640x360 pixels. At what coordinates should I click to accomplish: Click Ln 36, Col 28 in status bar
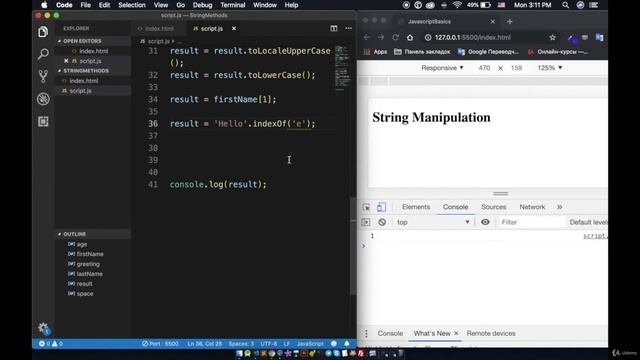click(x=204, y=344)
